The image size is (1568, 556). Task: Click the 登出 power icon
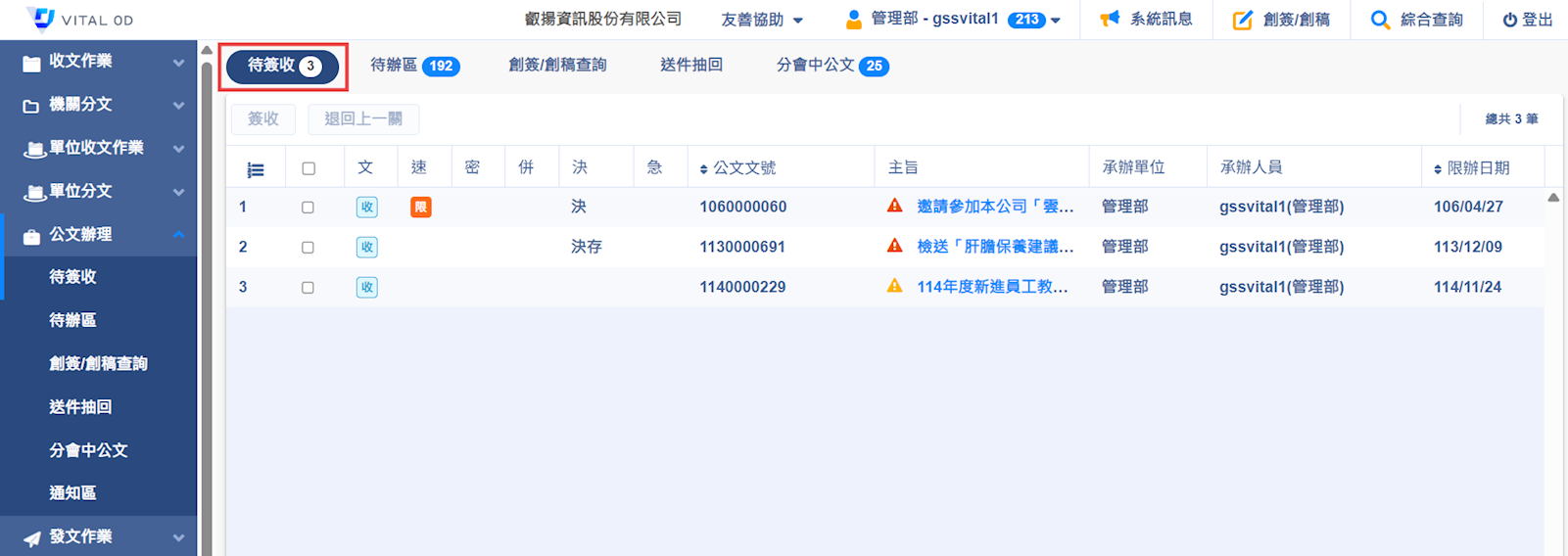tap(1509, 20)
